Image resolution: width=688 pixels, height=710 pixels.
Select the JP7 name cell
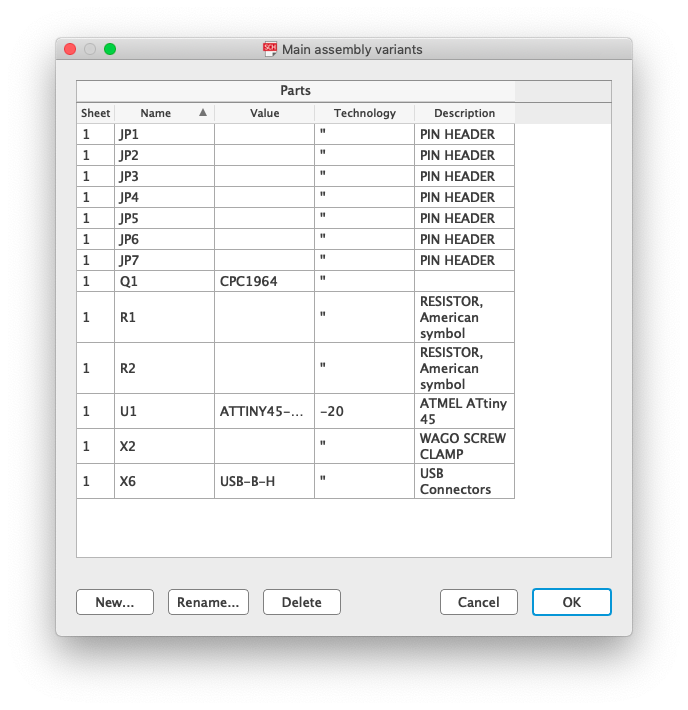tap(164, 260)
